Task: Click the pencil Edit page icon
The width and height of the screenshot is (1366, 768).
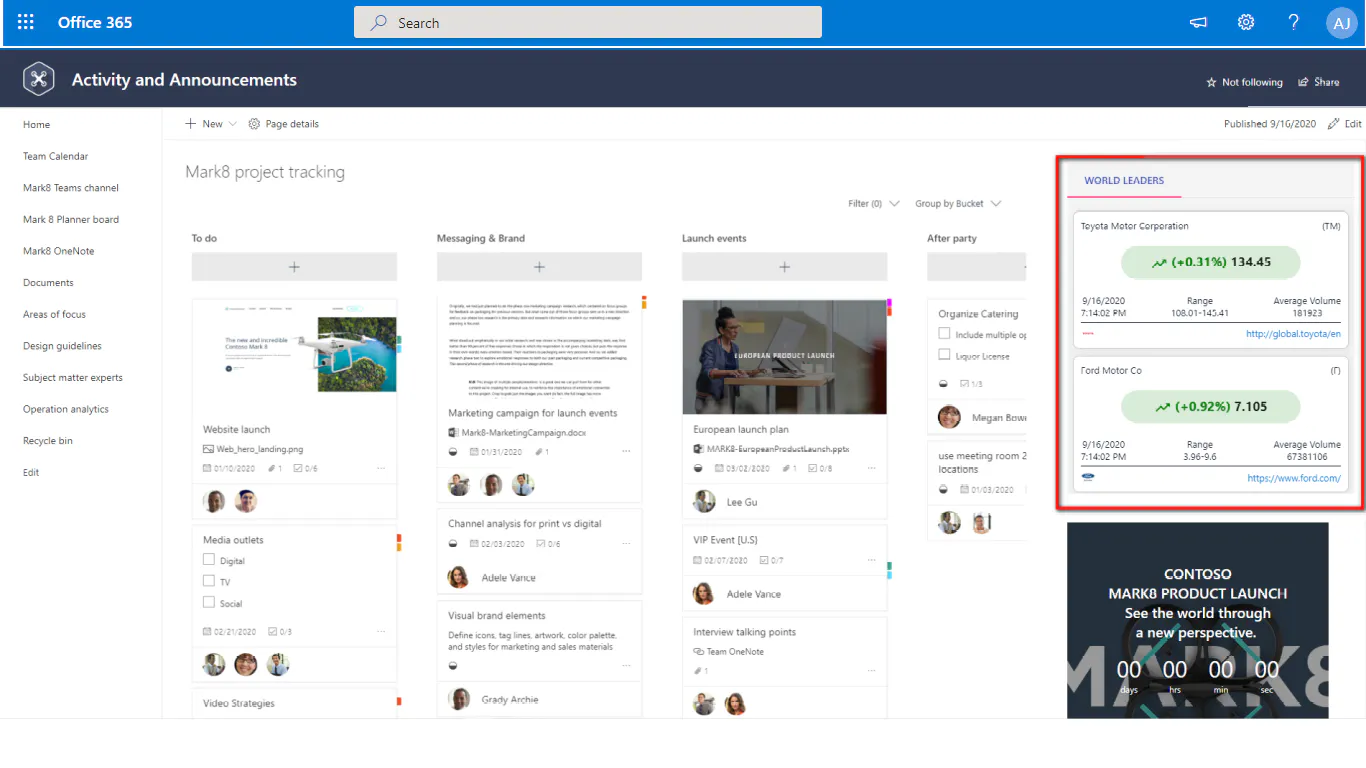Action: tap(1333, 124)
